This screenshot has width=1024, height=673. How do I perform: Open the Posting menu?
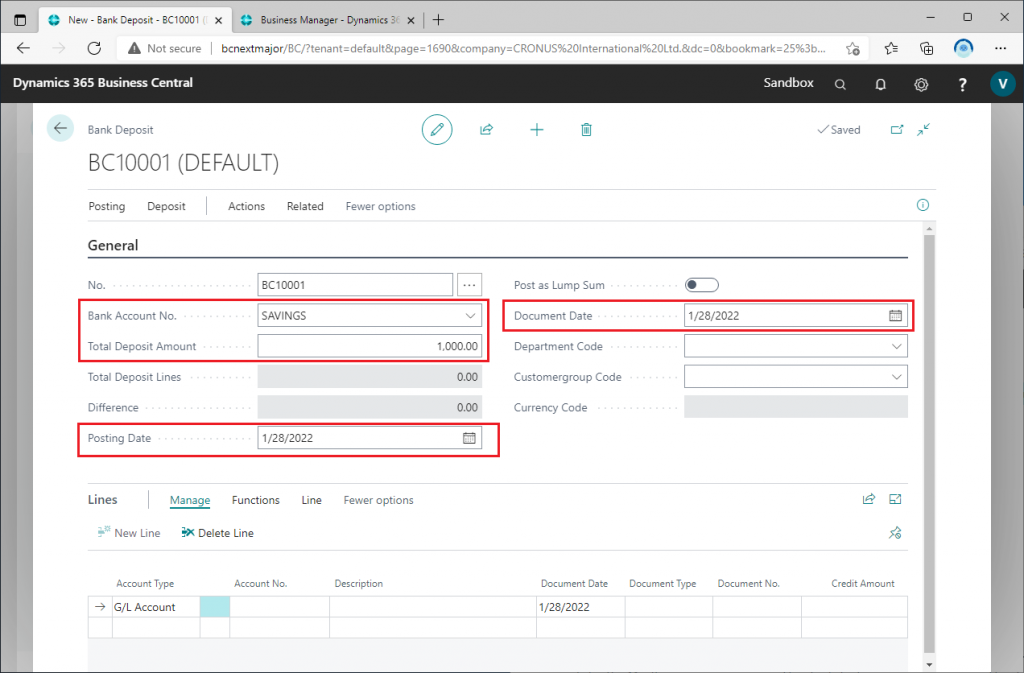click(106, 206)
